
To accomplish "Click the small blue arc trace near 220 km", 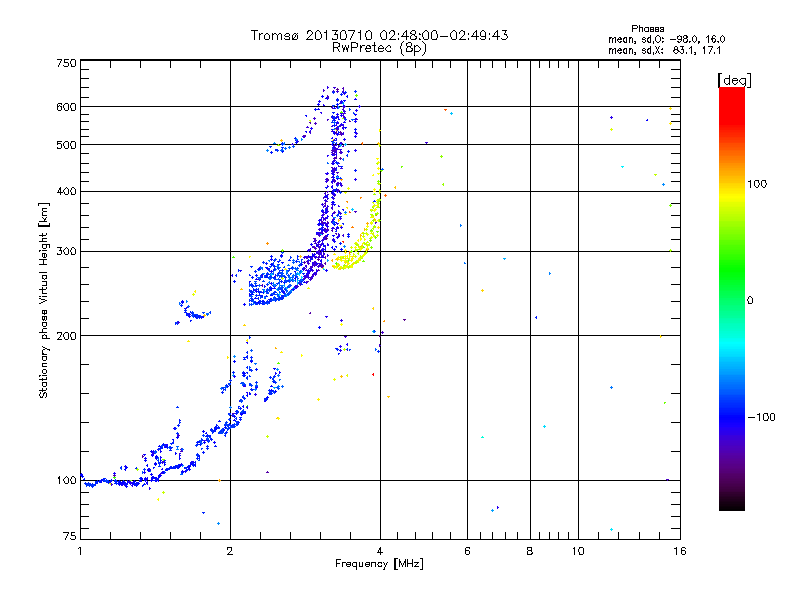I will coord(193,312).
